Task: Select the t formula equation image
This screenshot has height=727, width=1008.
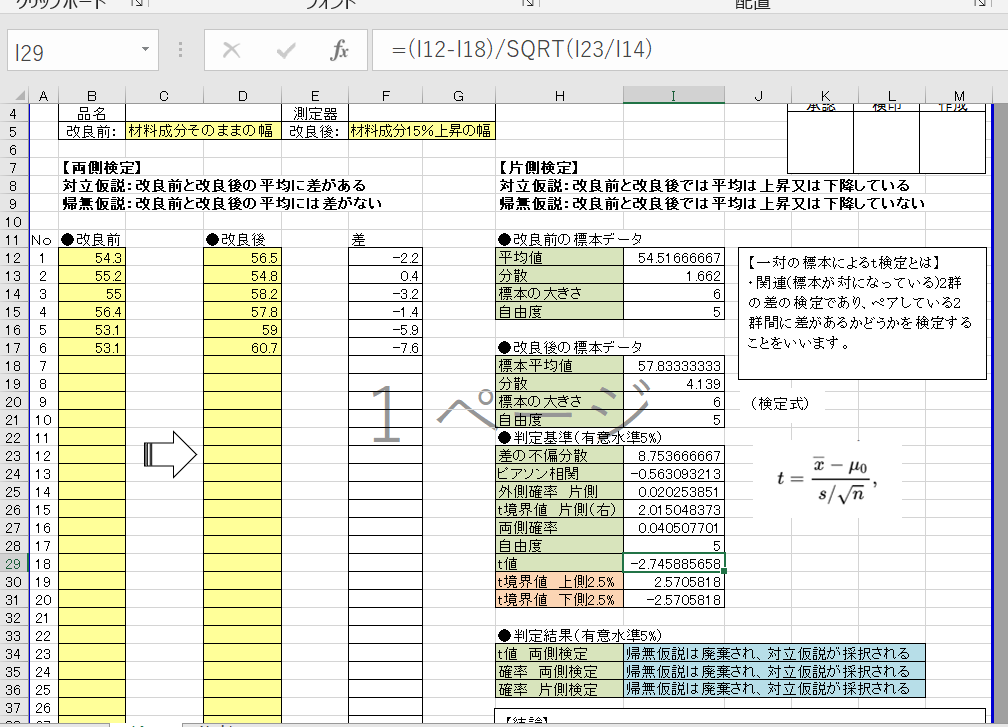Action: (x=827, y=479)
